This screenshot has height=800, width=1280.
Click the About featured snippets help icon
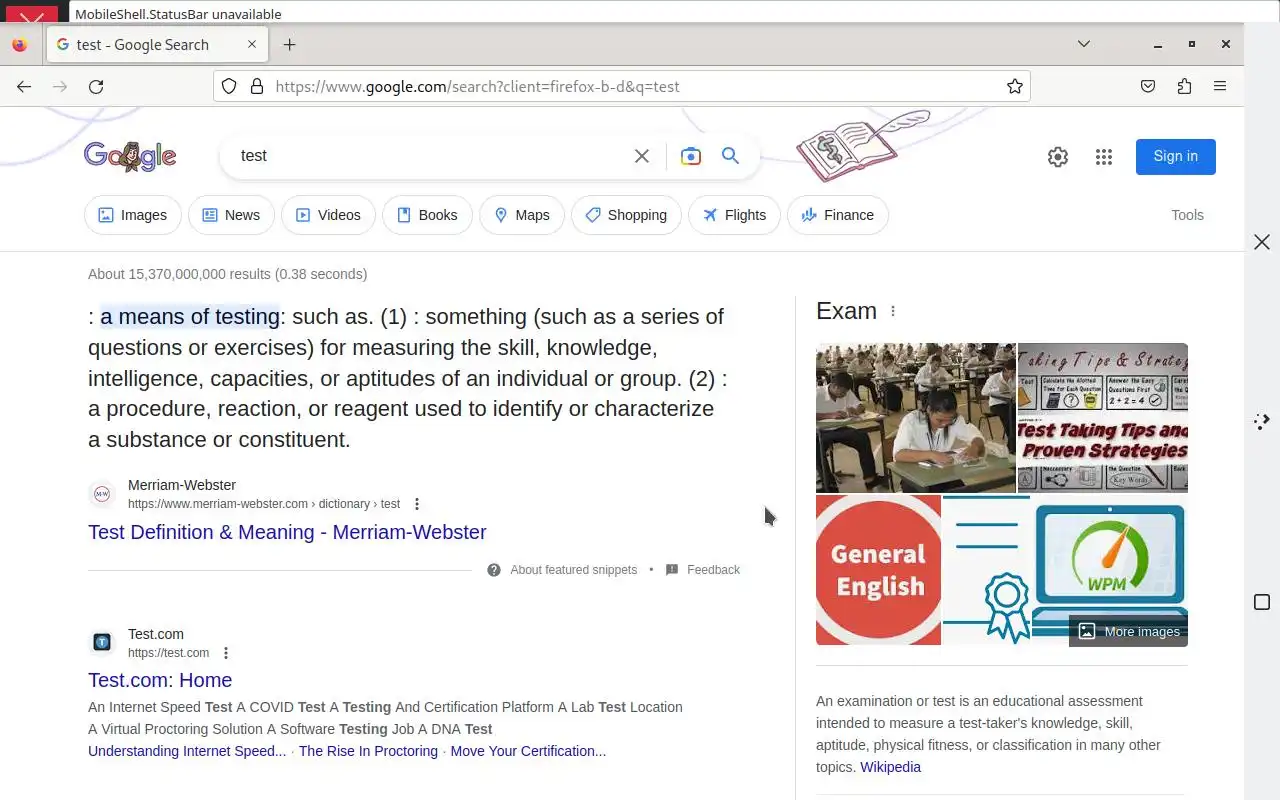[494, 570]
